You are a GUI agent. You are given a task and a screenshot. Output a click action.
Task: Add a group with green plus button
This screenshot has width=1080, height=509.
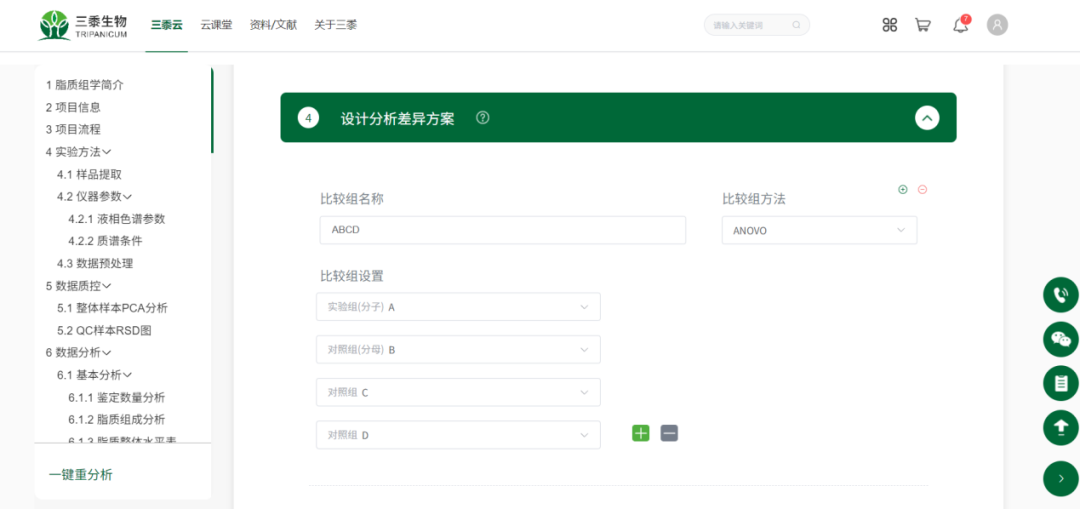pyautogui.click(x=640, y=433)
